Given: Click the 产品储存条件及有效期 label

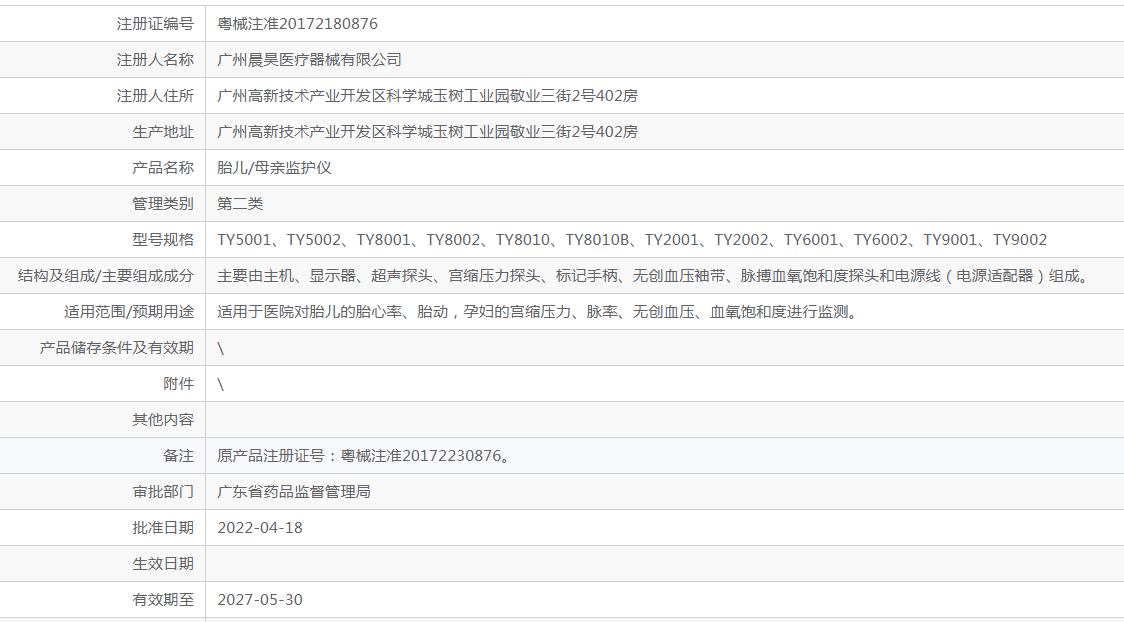Looking at the screenshot, I should click(x=117, y=348).
